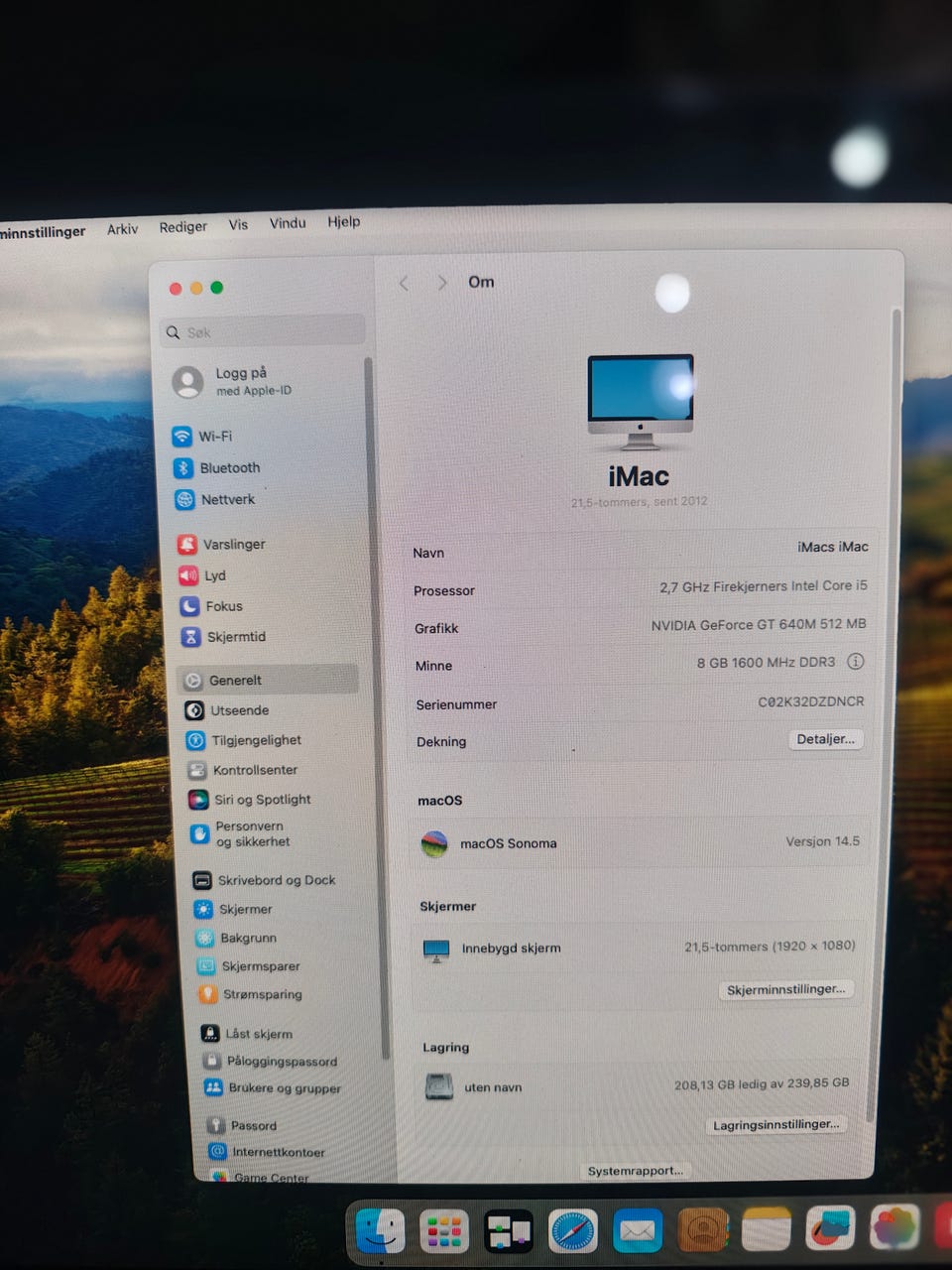The height and width of the screenshot is (1270, 952).
Task: Launch Safari from the Dock
Action: click(x=573, y=1231)
